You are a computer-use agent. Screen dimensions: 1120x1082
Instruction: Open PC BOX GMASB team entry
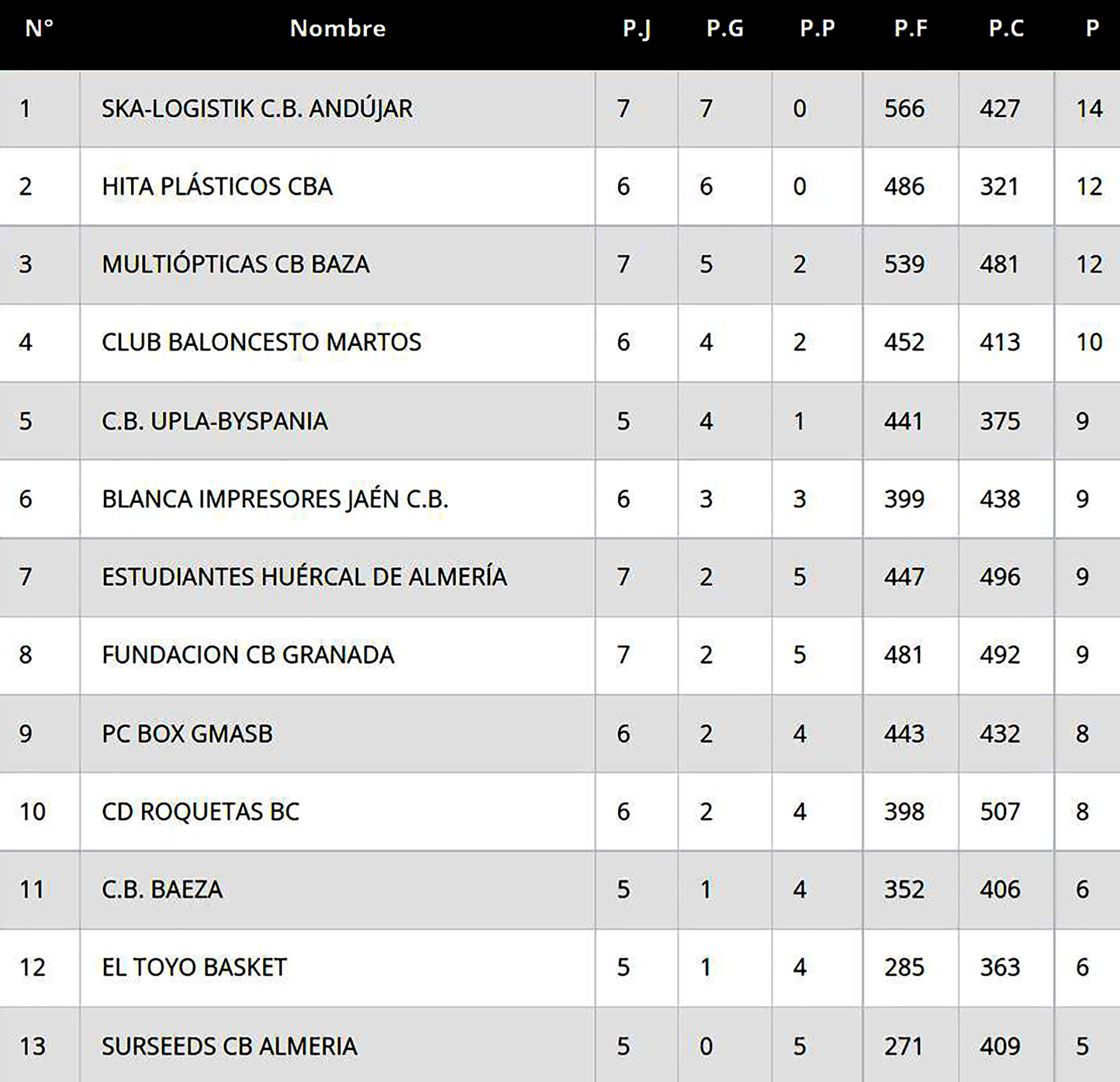coord(187,734)
